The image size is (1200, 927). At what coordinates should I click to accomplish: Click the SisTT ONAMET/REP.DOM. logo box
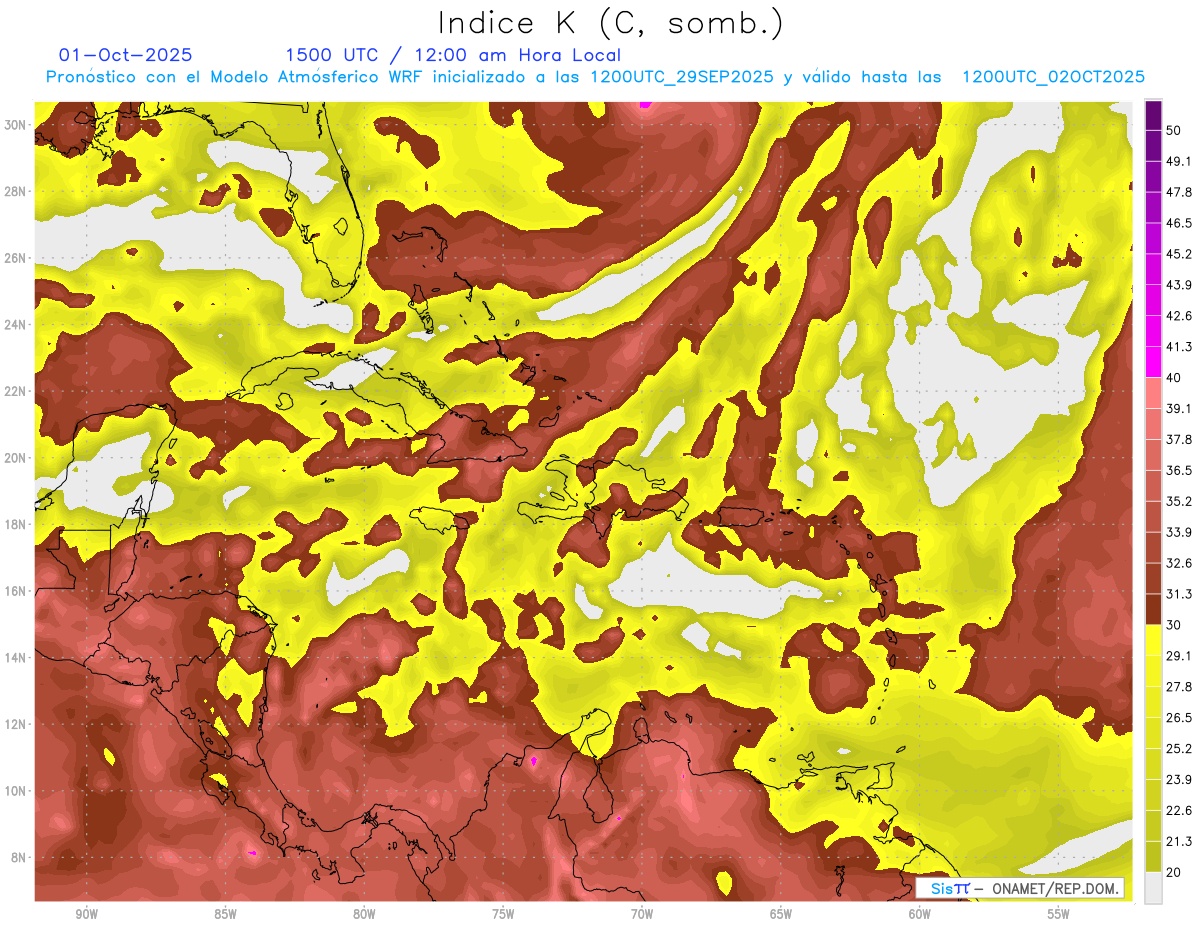tap(1020, 888)
